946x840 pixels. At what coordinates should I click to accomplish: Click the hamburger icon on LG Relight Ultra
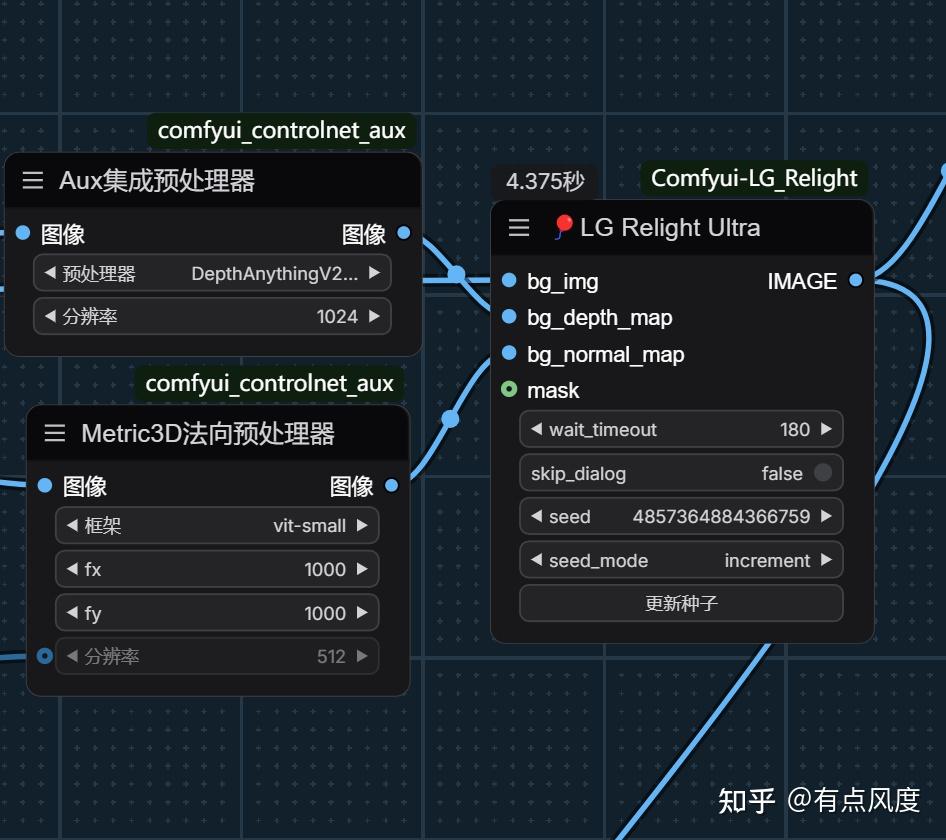coord(519,227)
